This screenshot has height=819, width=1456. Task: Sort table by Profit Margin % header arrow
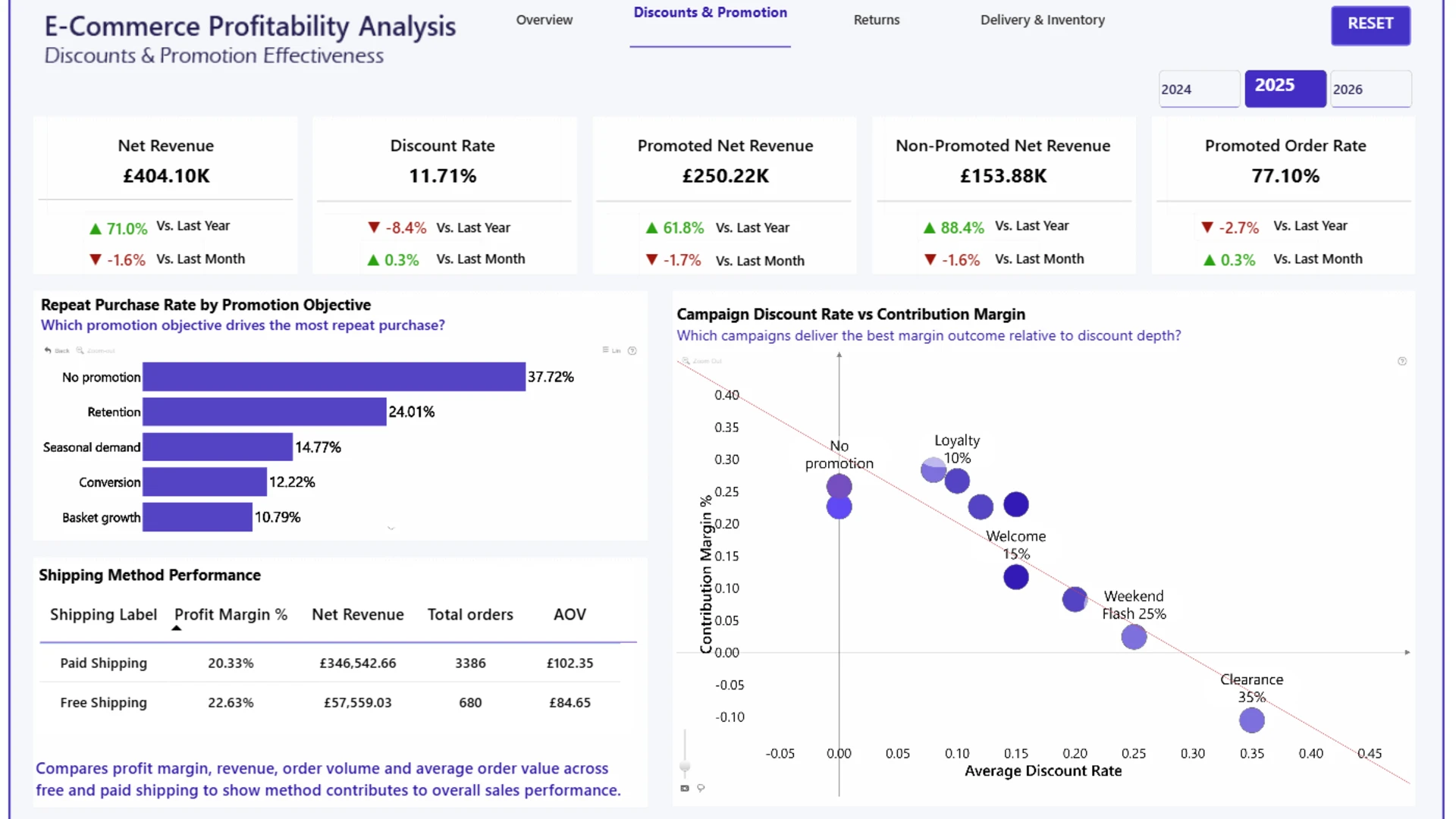pyautogui.click(x=177, y=628)
